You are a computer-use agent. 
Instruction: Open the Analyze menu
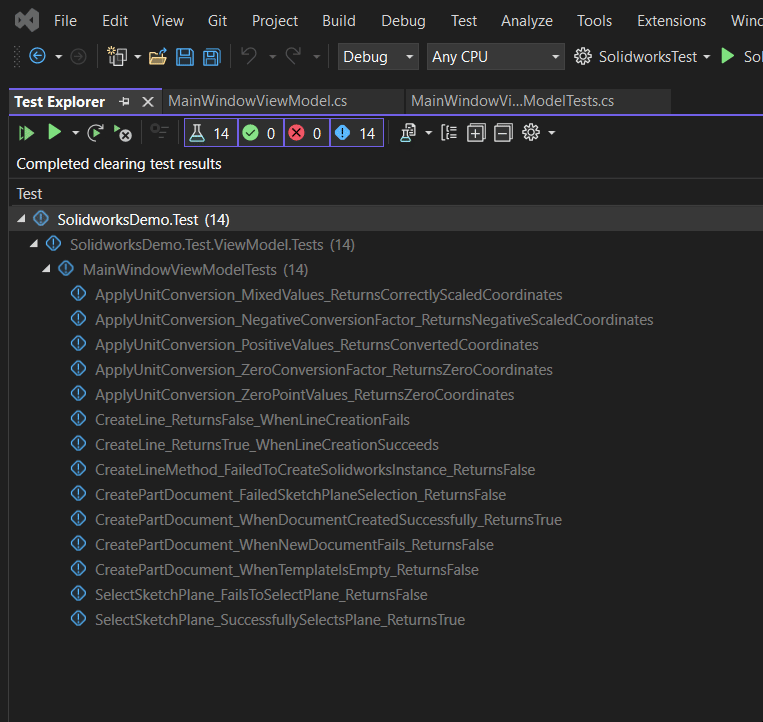pyautogui.click(x=527, y=21)
